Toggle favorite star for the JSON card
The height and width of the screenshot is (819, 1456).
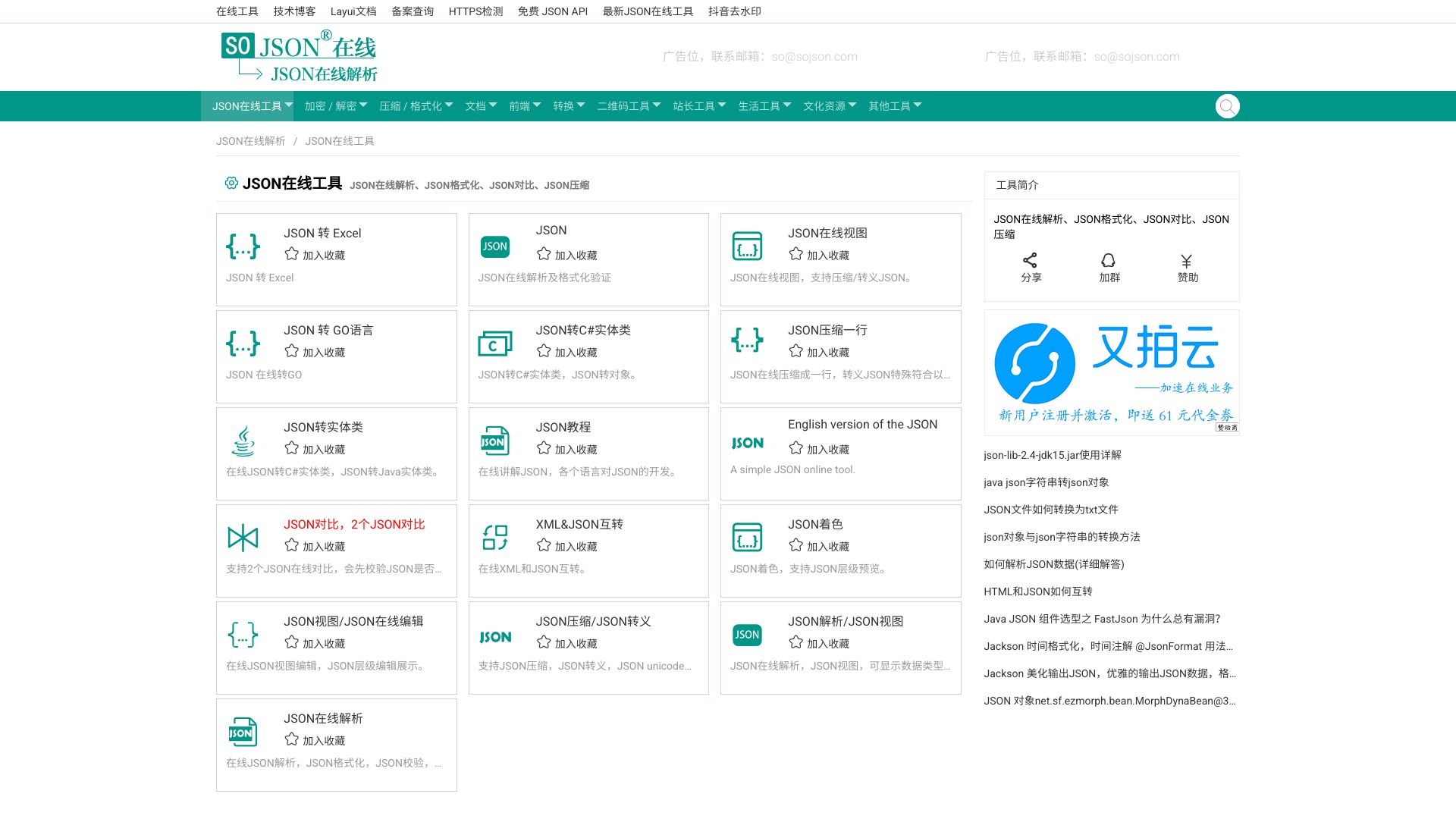544,254
